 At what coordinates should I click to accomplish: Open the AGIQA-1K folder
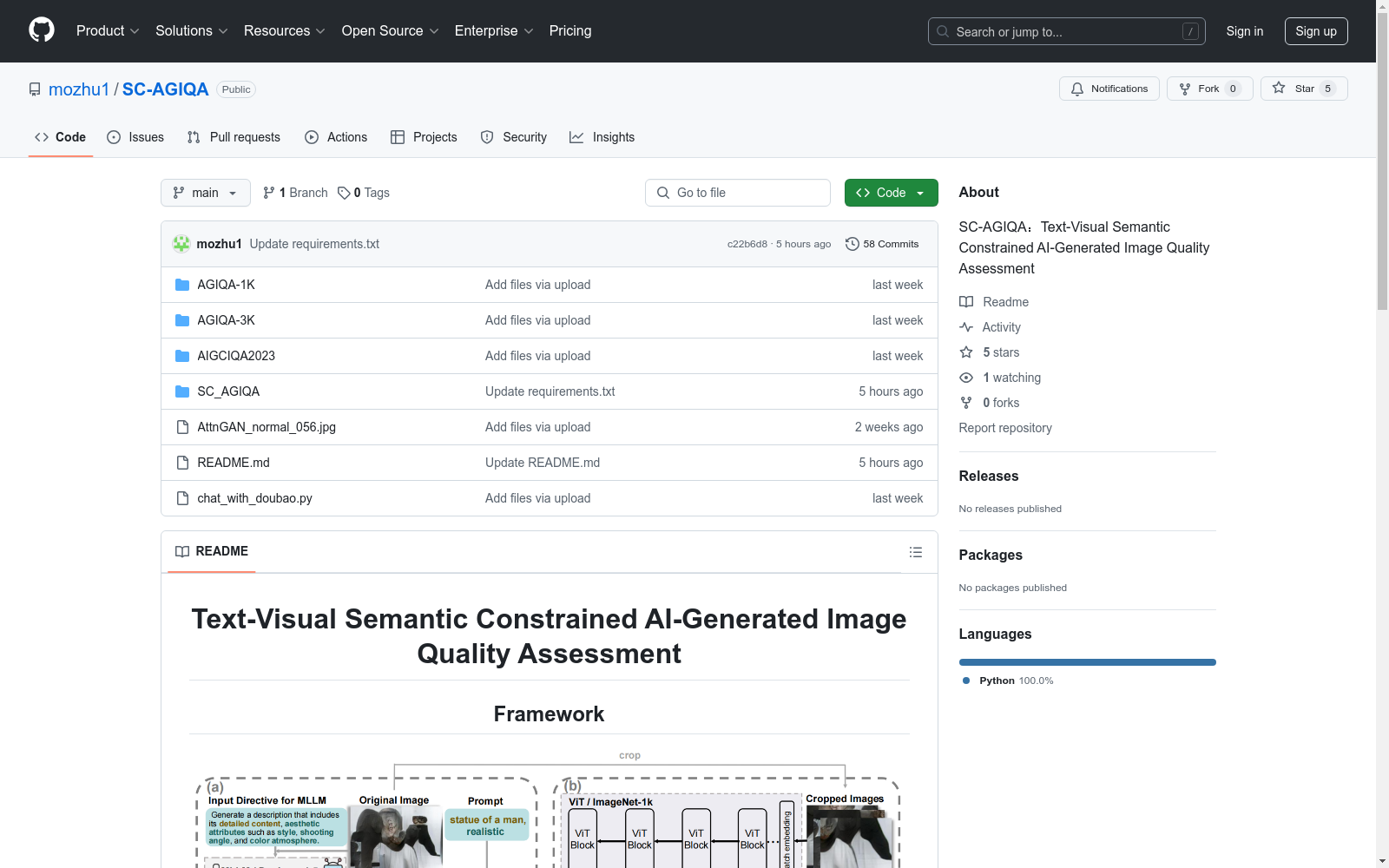click(226, 285)
